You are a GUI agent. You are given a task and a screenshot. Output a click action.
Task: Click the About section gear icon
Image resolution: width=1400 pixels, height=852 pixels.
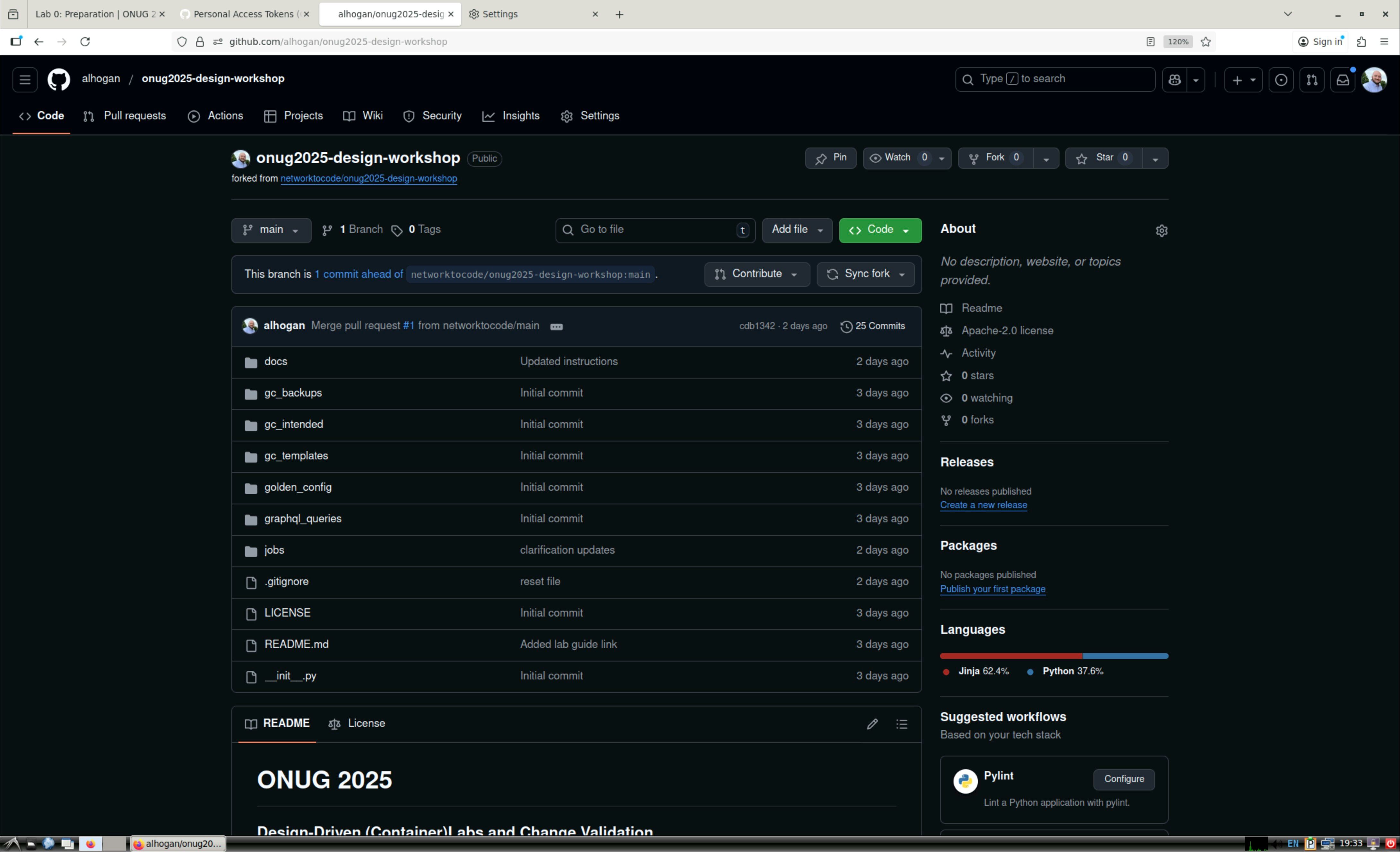coord(1161,231)
